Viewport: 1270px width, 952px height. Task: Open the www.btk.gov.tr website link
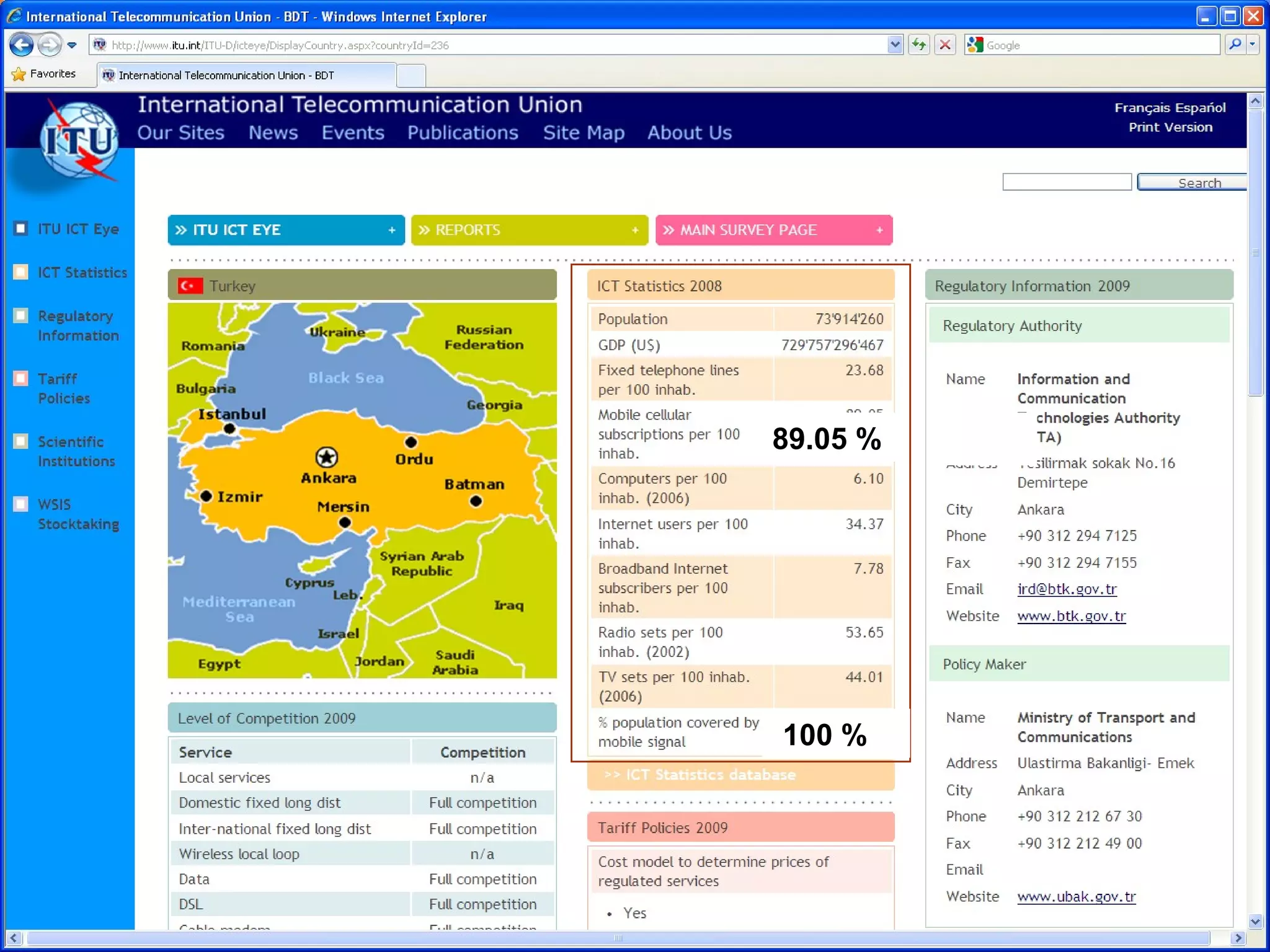click(x=1071, y=616)
